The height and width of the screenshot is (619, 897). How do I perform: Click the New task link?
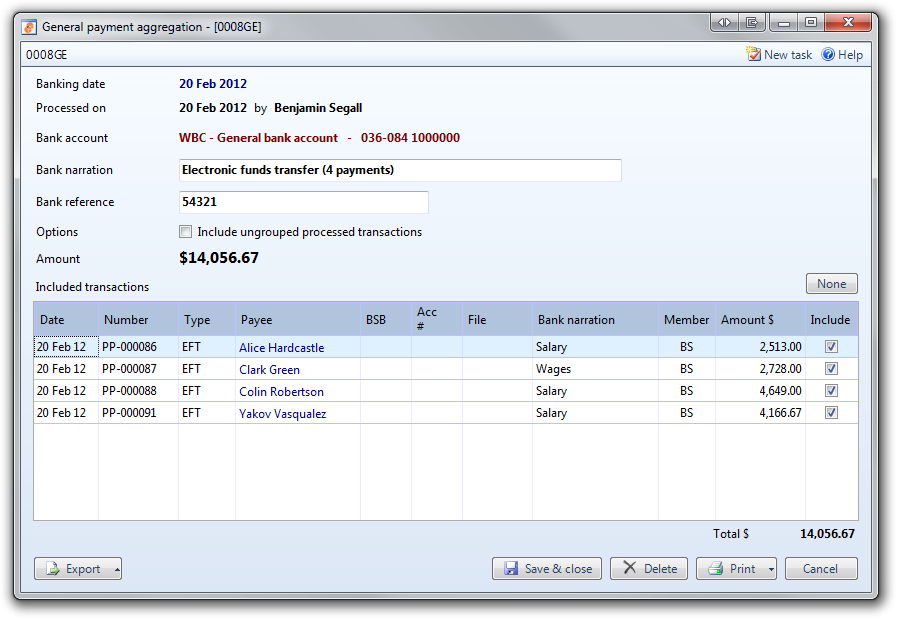(x=788, y=55)
